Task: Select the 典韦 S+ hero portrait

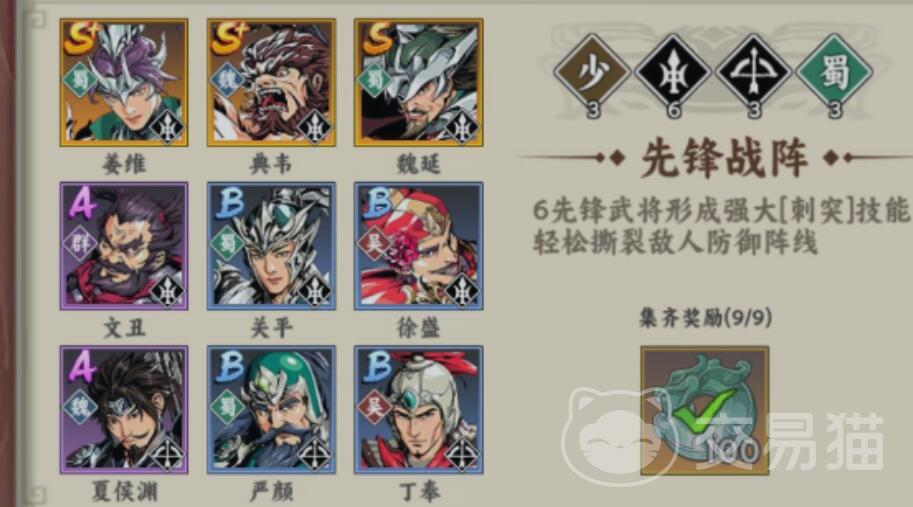Action: (271, 83)
